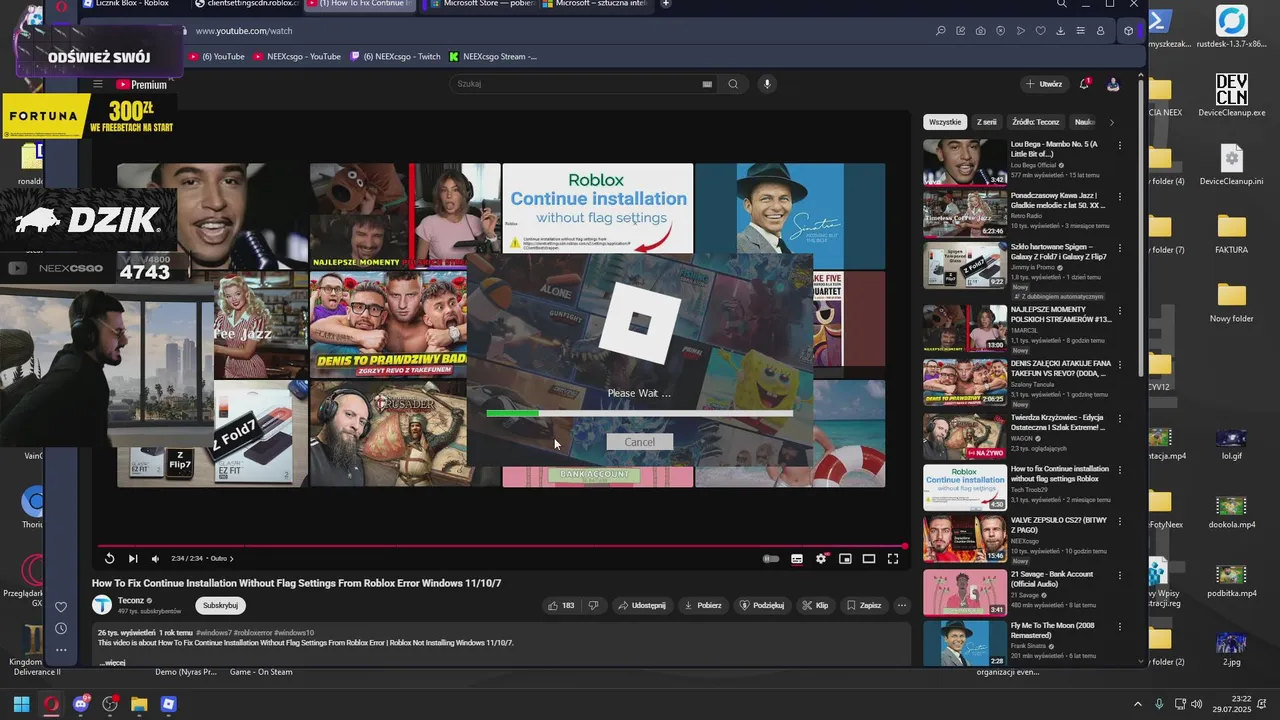
Task: Toggle the autoplay switch in player
Action: tap(771, 559)
